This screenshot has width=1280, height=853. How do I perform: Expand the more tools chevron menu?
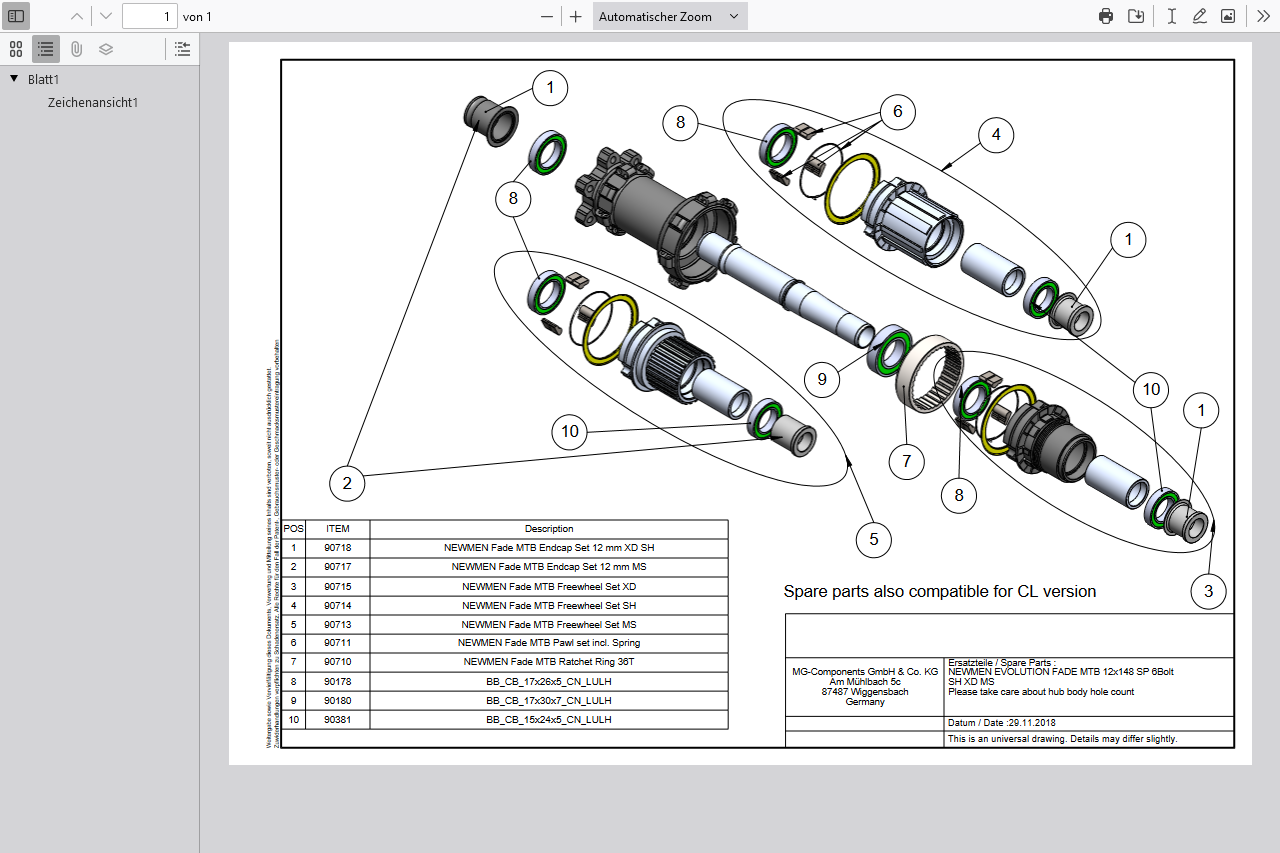[1263, 16]
